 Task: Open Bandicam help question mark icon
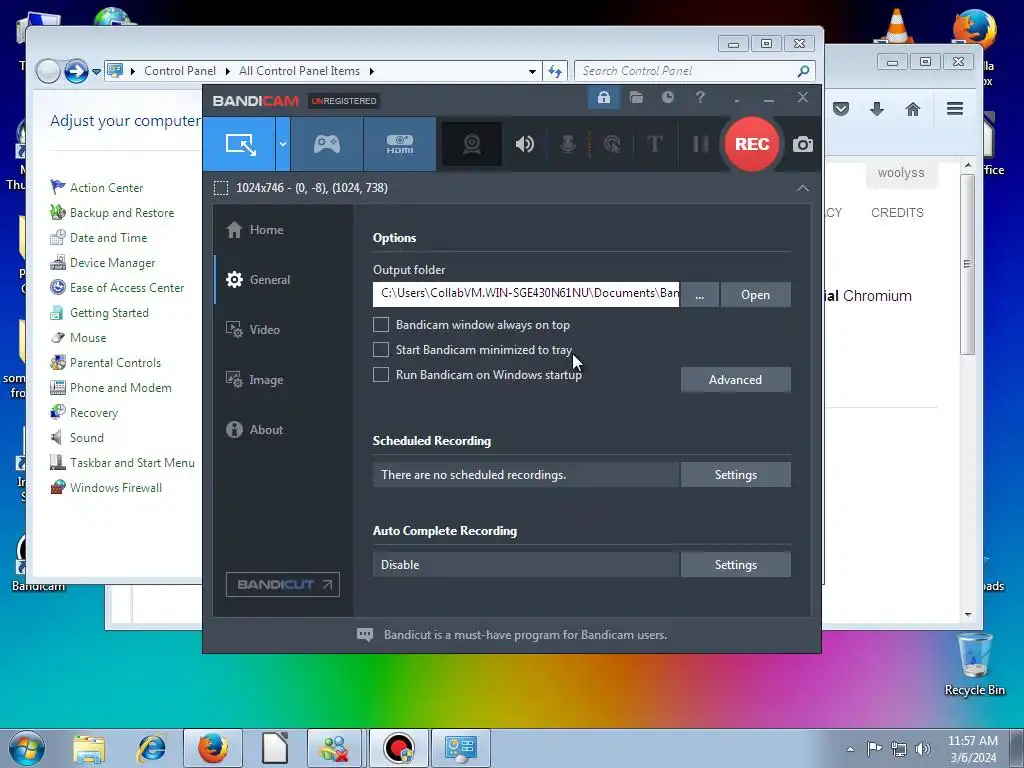click(x=700, y=98)
